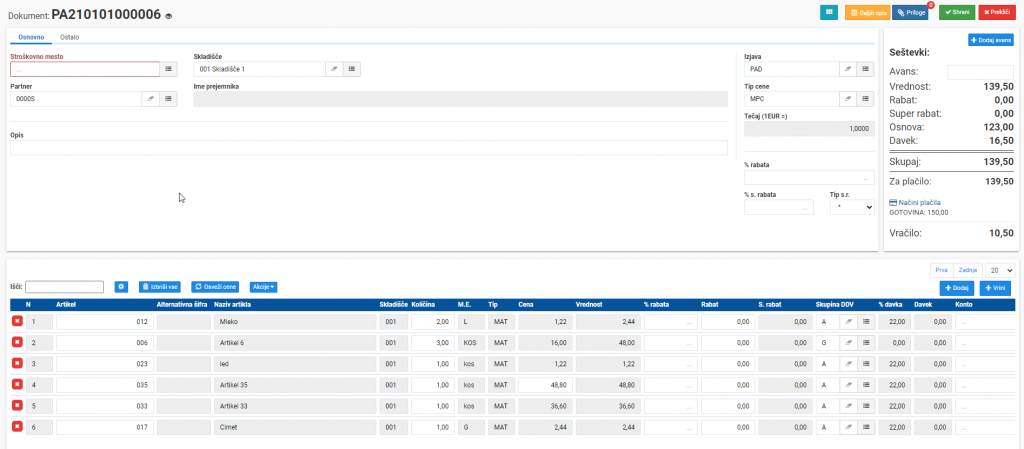Click the Stroškovno mesto input field
Image resolution: width=1024 pixels, height=449 pixels.
tap(85, 69)
